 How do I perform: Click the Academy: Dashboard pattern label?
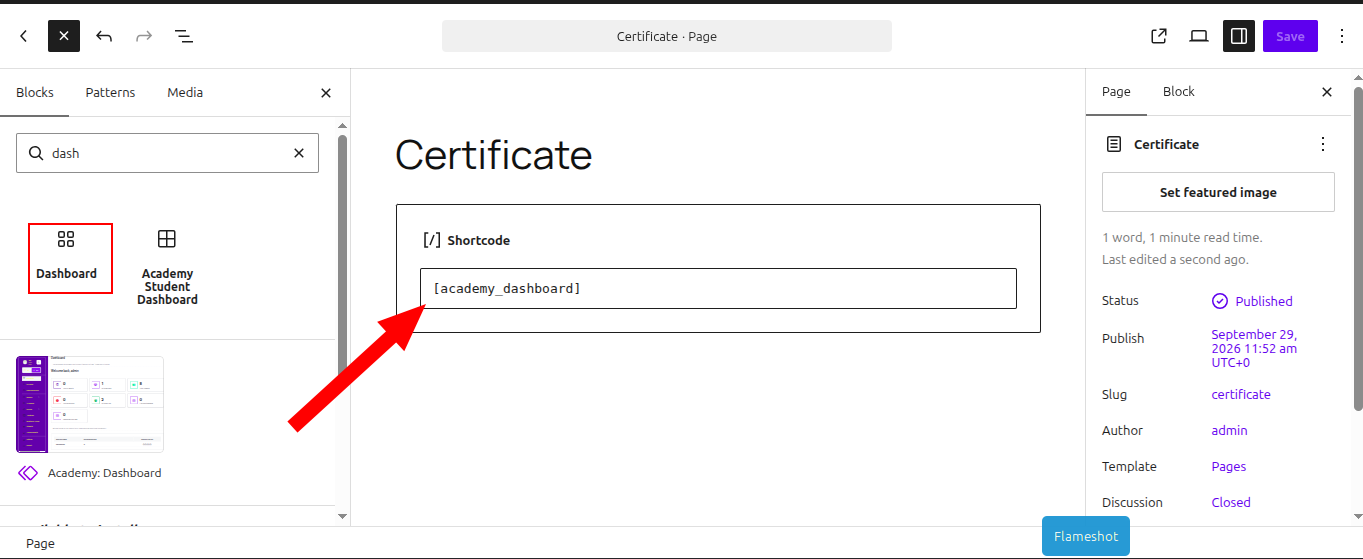104,473
